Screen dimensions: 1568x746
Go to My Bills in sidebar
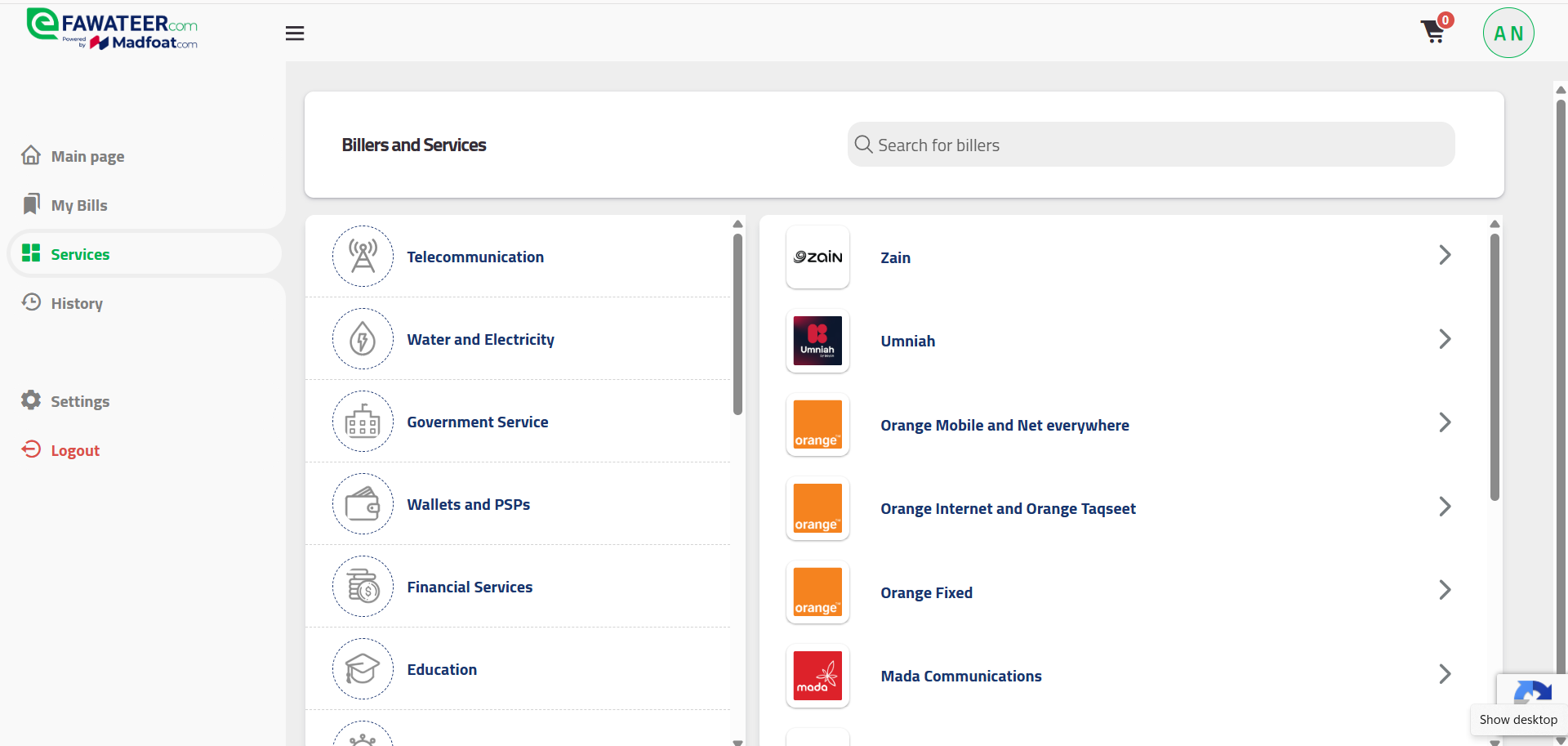pos(78,206)
